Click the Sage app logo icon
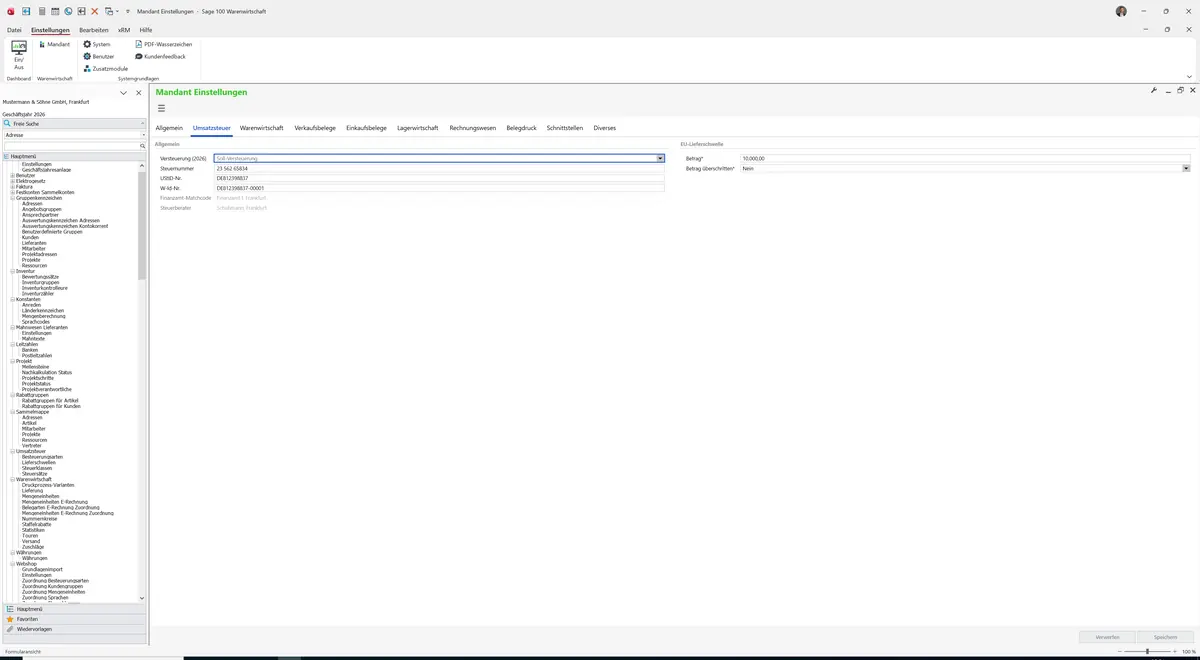 [10, 11]
